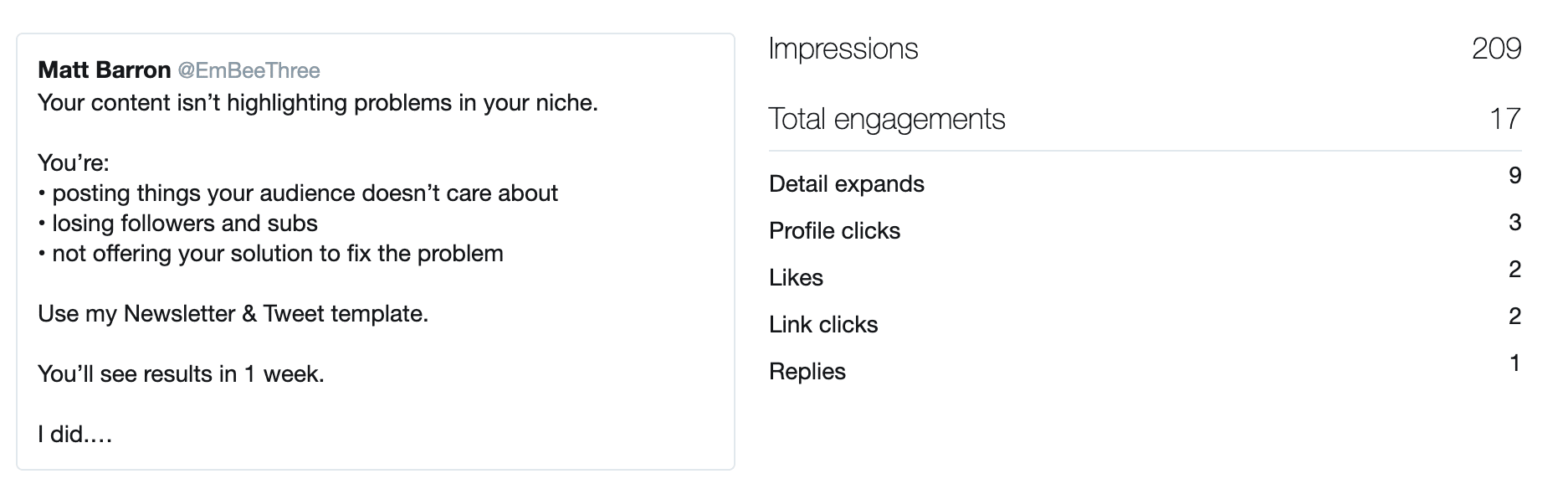Click the Replies count of 1

[1515, 363]
